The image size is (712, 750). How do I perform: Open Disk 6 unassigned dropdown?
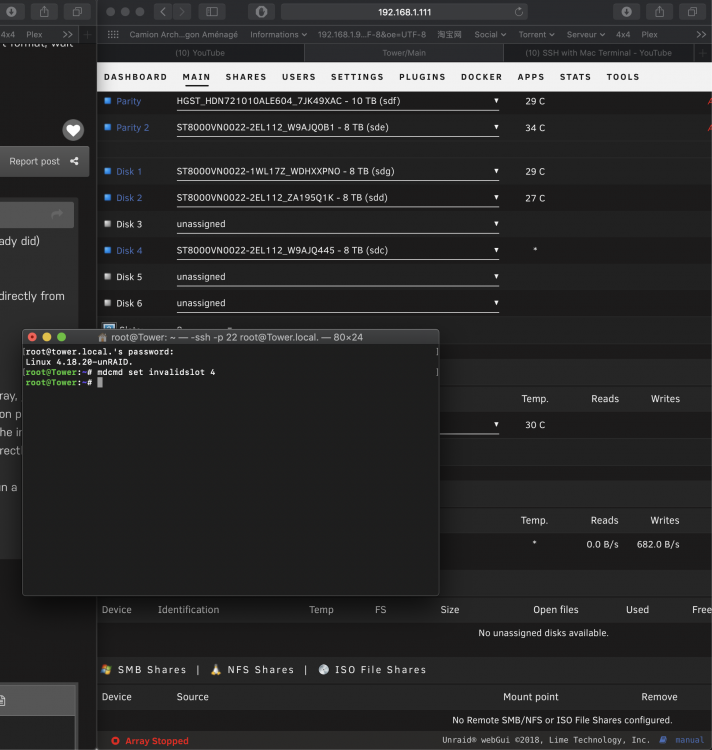[x=338, y=303]
